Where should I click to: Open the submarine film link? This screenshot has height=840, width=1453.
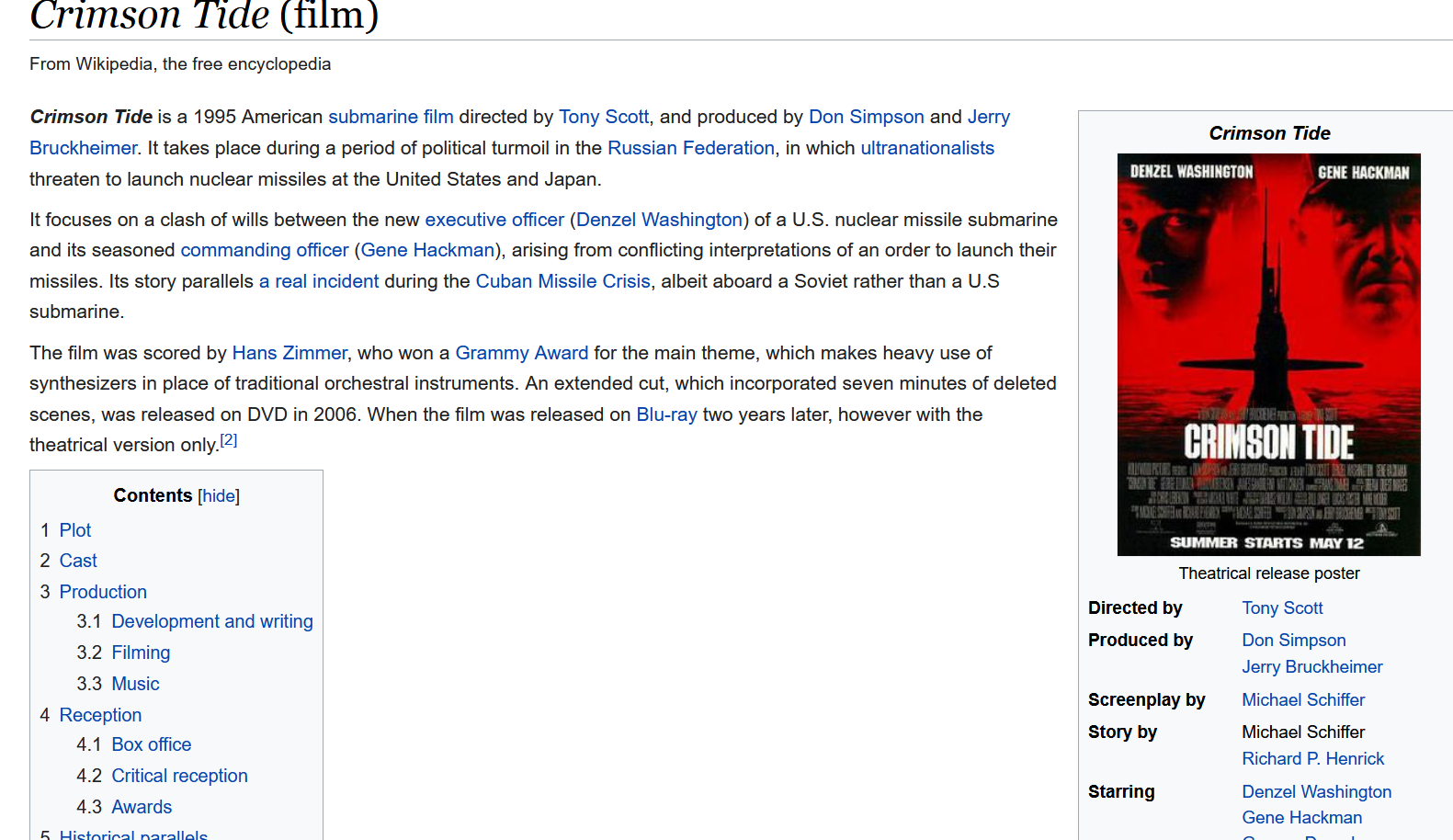tap(391, 117)
